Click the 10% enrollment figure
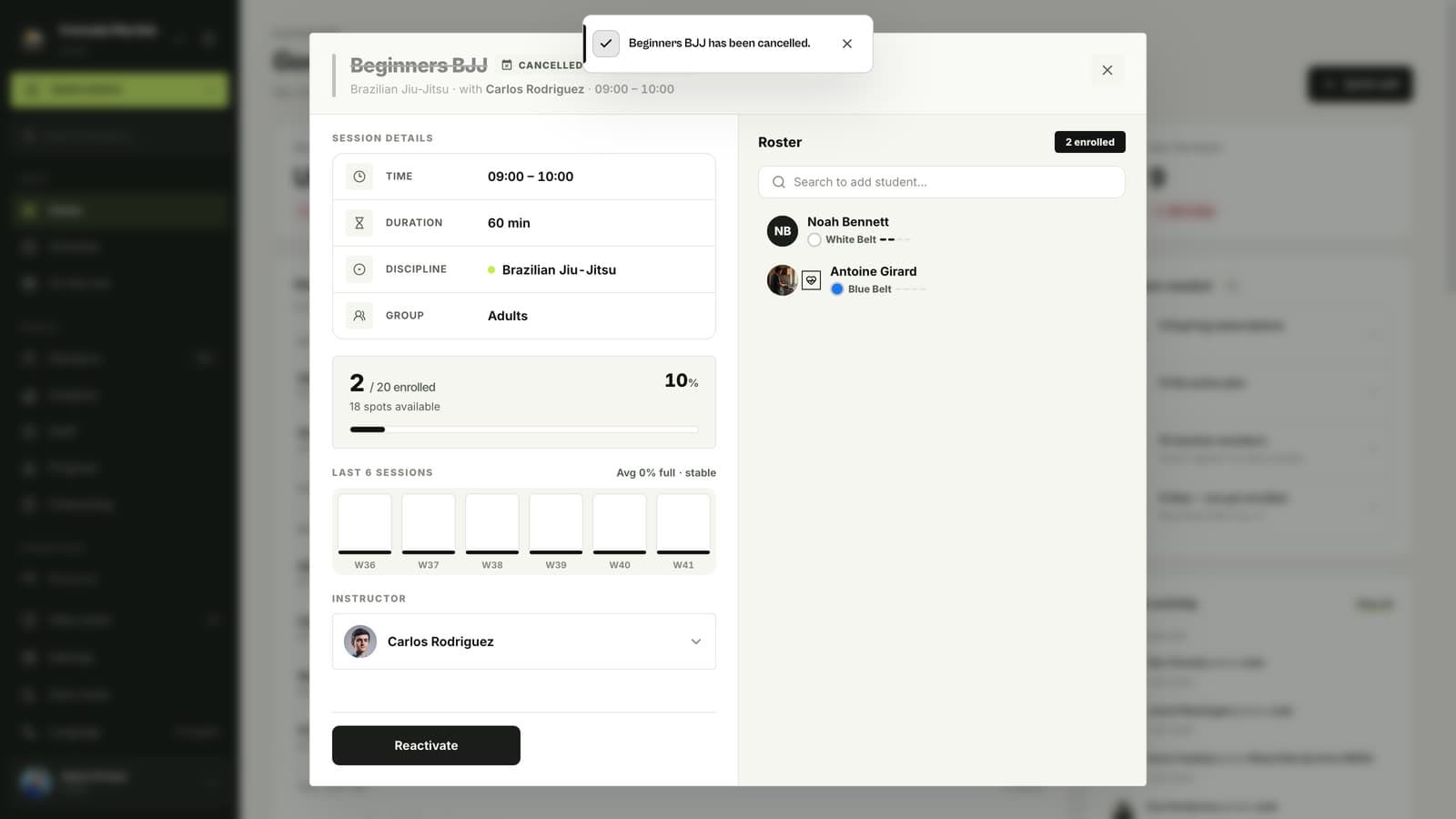Image resolution: width=1456 pixels, height=819 pixels. tap(682, 380)
